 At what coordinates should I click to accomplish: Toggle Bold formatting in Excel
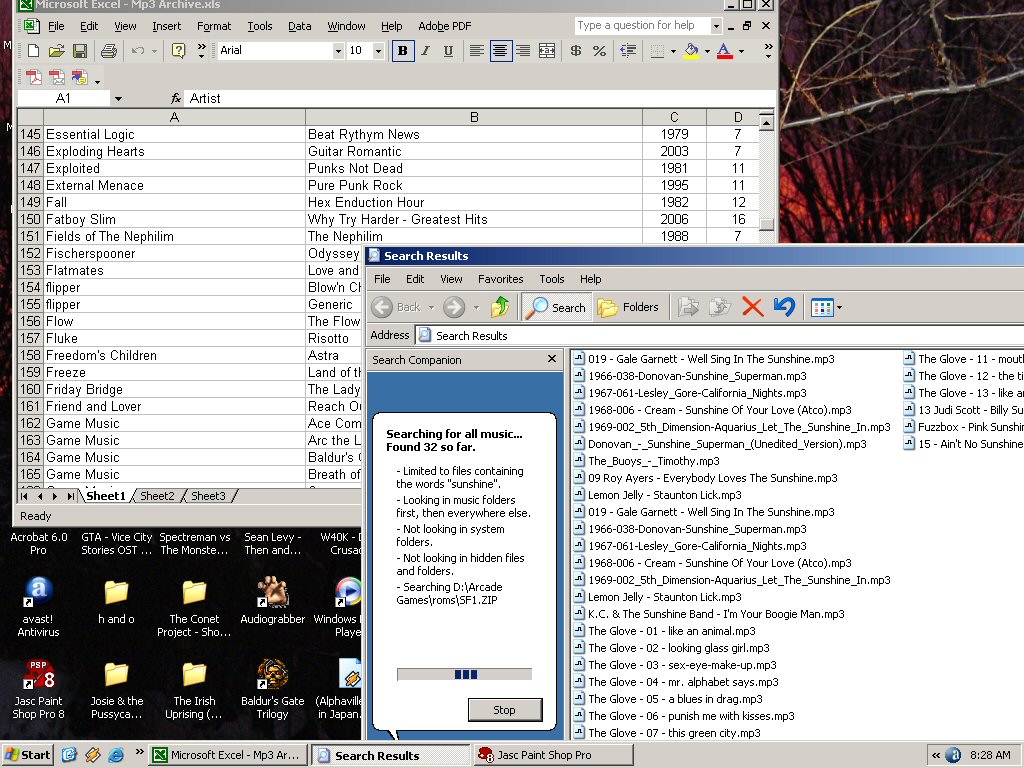point(402,51)
